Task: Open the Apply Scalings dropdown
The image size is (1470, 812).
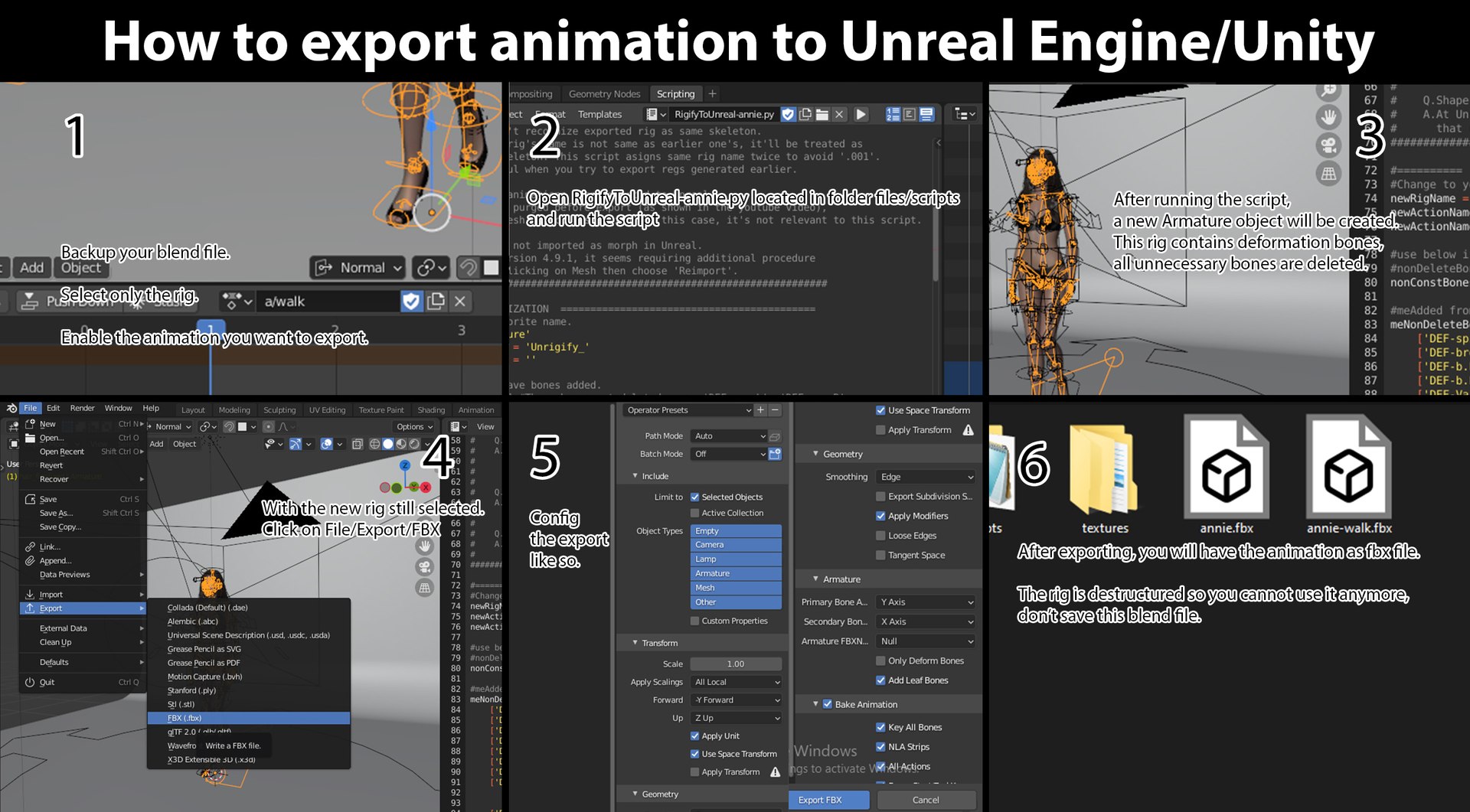Action: (x=736, y=682)
